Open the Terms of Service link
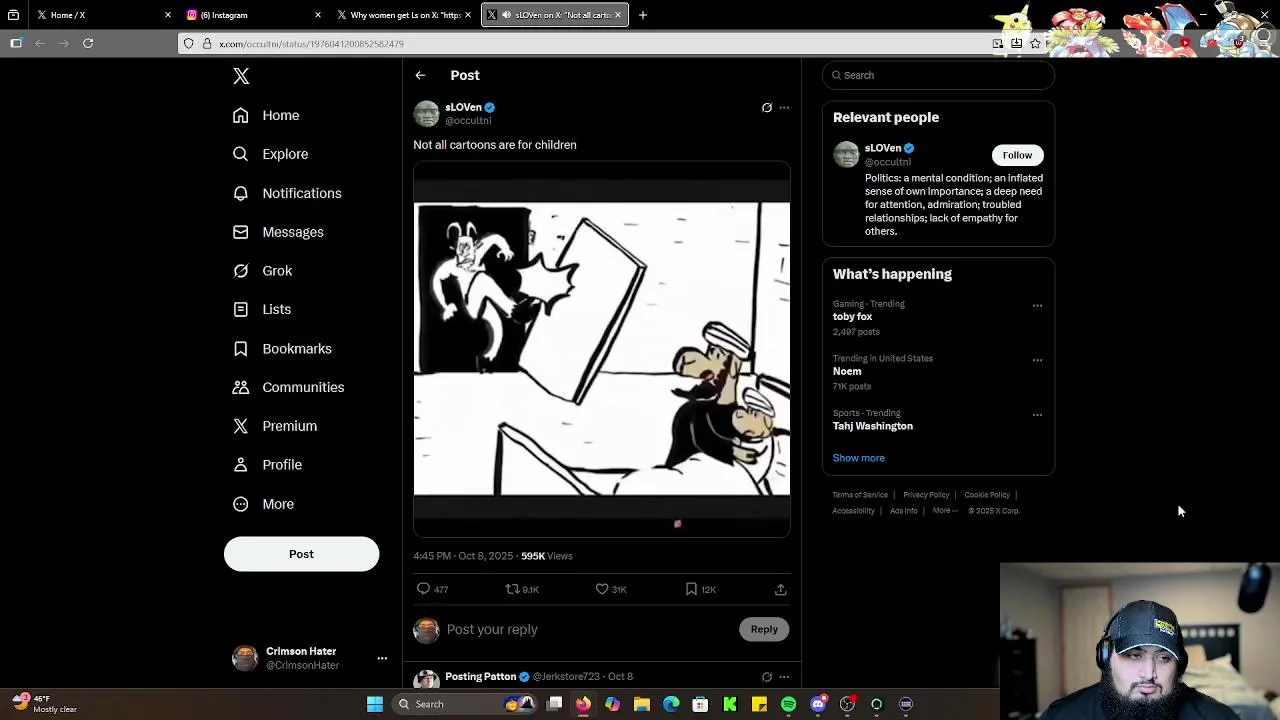Screen dimensions: 1280x720 860,495
